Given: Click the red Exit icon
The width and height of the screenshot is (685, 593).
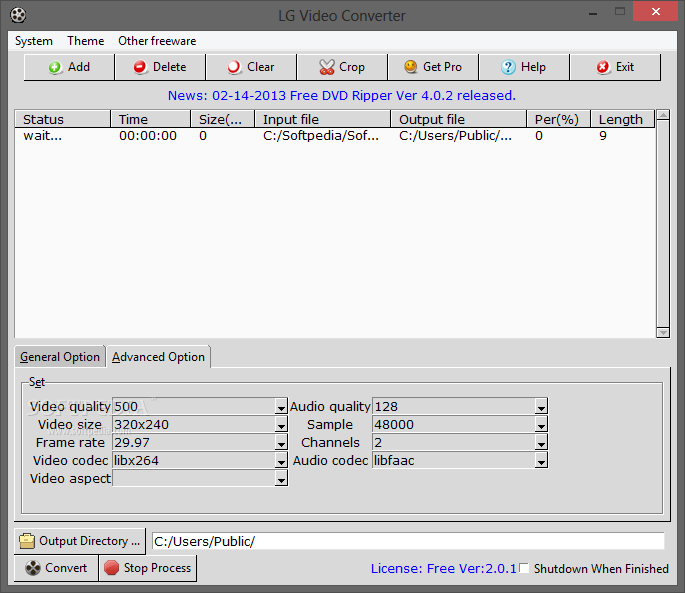Looking at the screenshot, I should (x=603, y=67).
